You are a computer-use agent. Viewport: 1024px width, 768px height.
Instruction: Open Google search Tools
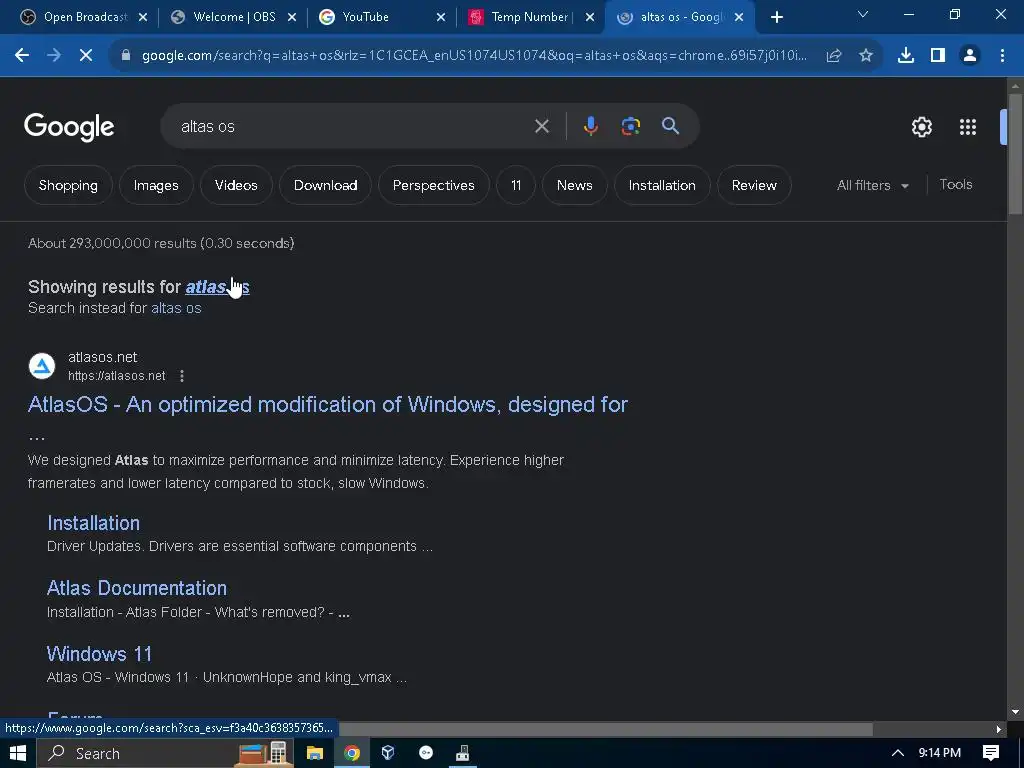(x=955, y=185)
